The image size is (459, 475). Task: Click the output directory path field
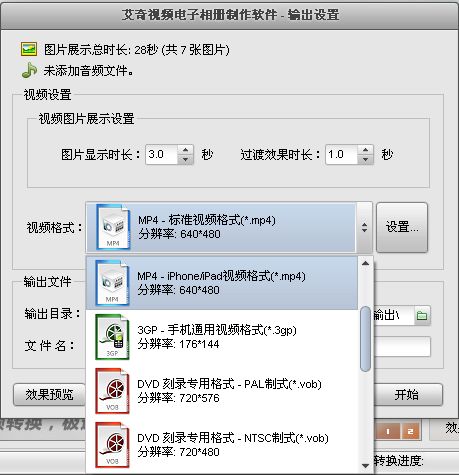coord(394,315)
